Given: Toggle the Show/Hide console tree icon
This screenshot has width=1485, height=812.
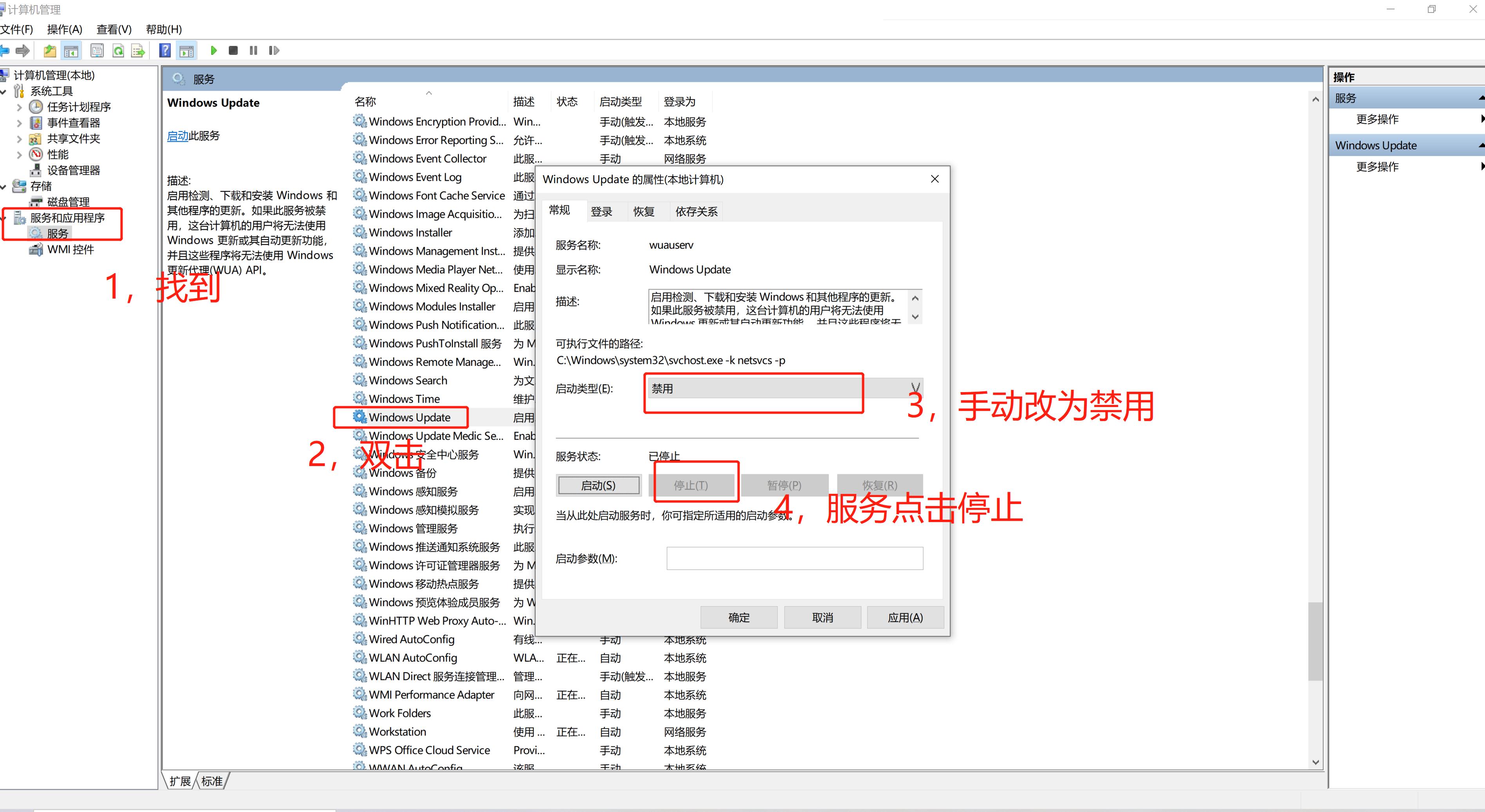Looking at the screenshot, I should 71,51.
